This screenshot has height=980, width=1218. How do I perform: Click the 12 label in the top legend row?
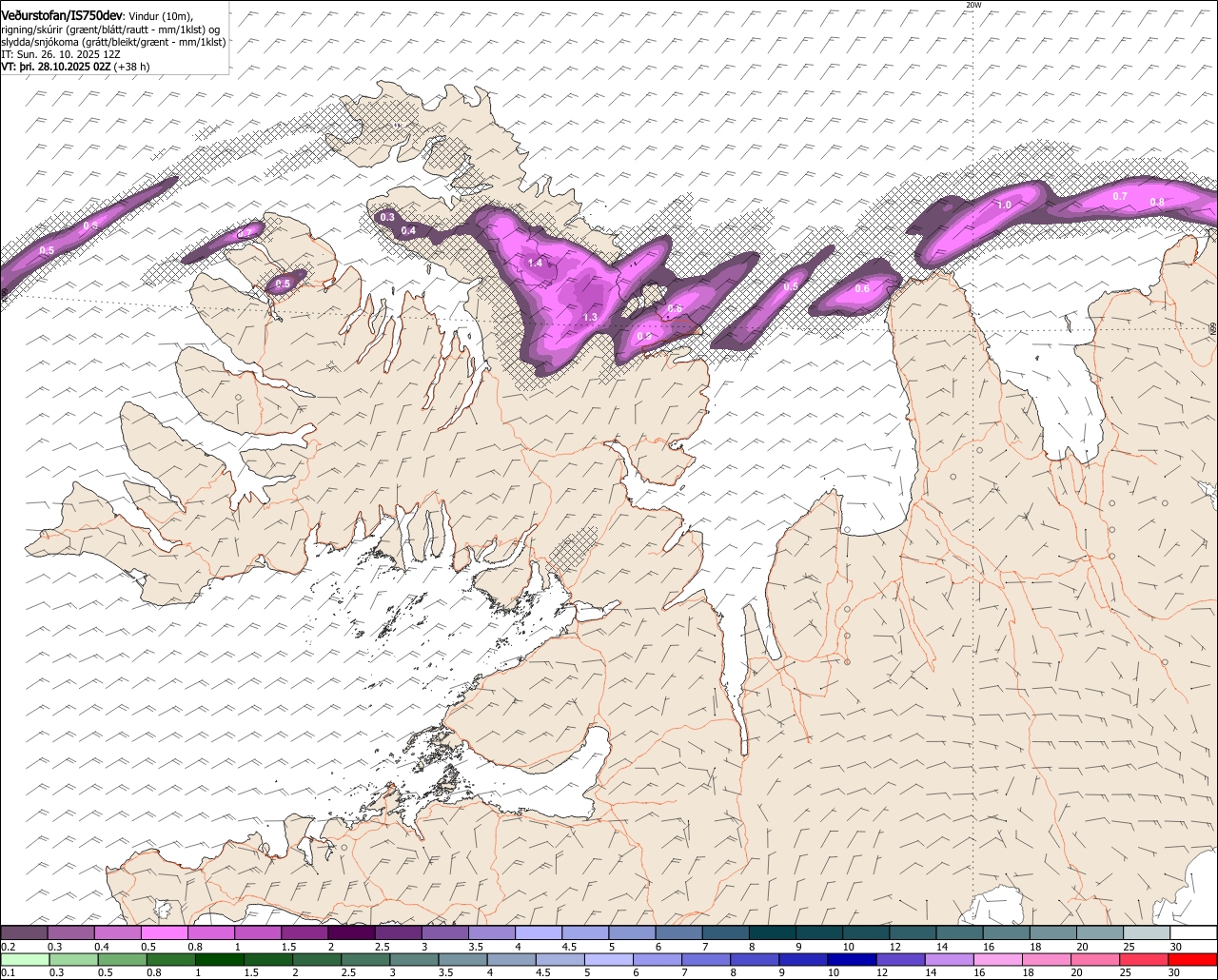tap(894, 947)
